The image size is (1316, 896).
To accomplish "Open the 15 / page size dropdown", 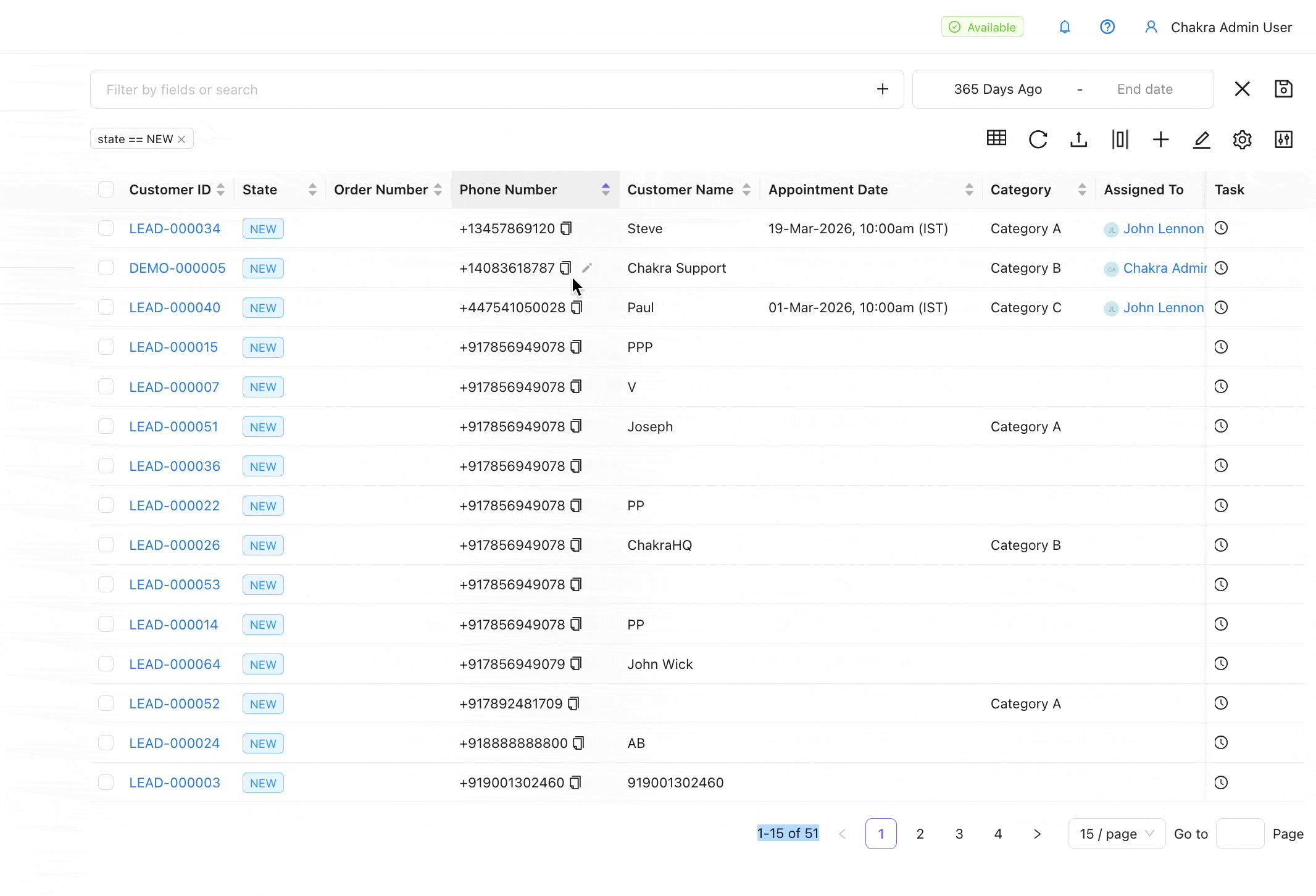I will [x=1116, y=834].
